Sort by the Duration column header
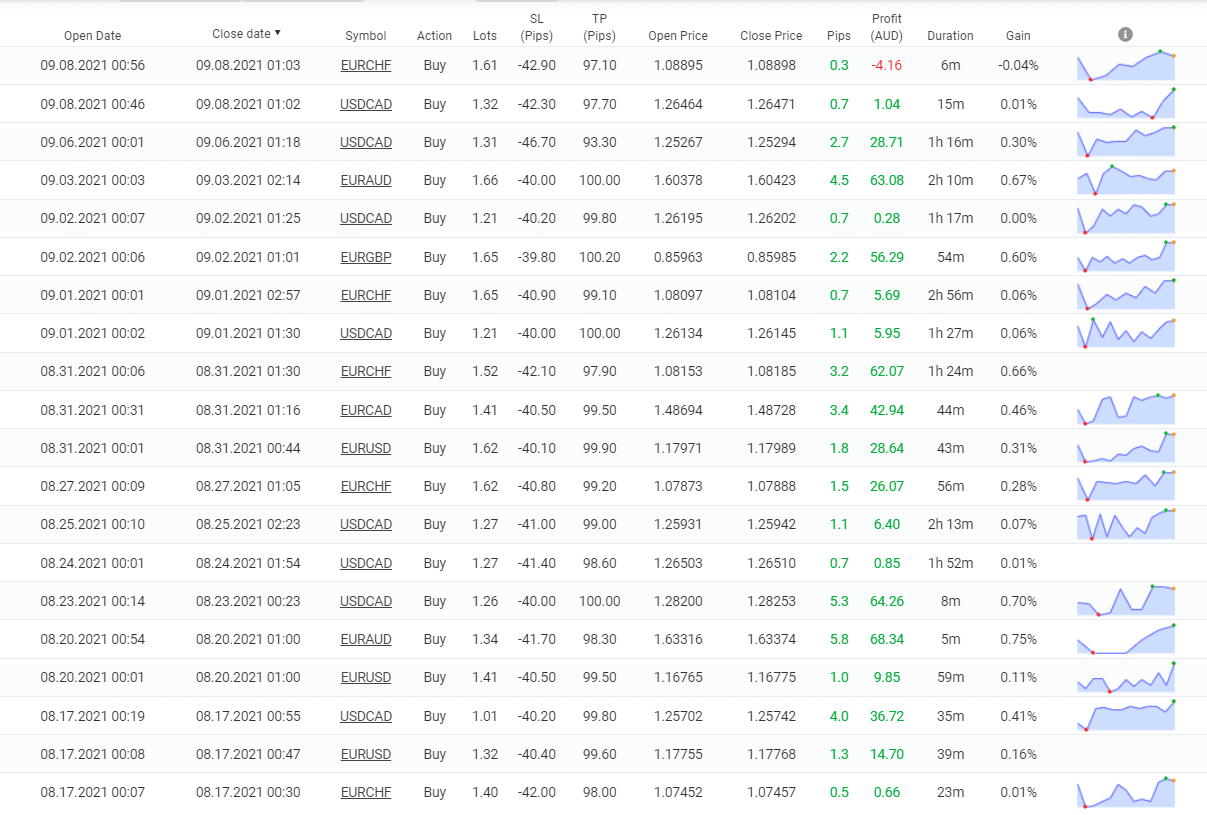 pos(949,36)
